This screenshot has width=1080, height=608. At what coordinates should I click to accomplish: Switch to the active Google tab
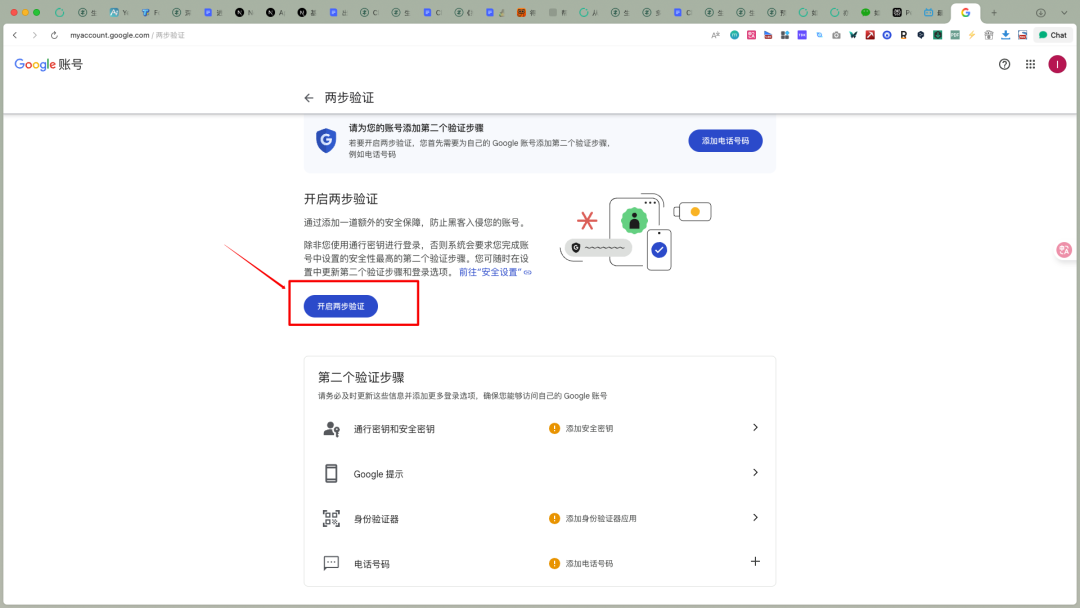click(966, 12)
